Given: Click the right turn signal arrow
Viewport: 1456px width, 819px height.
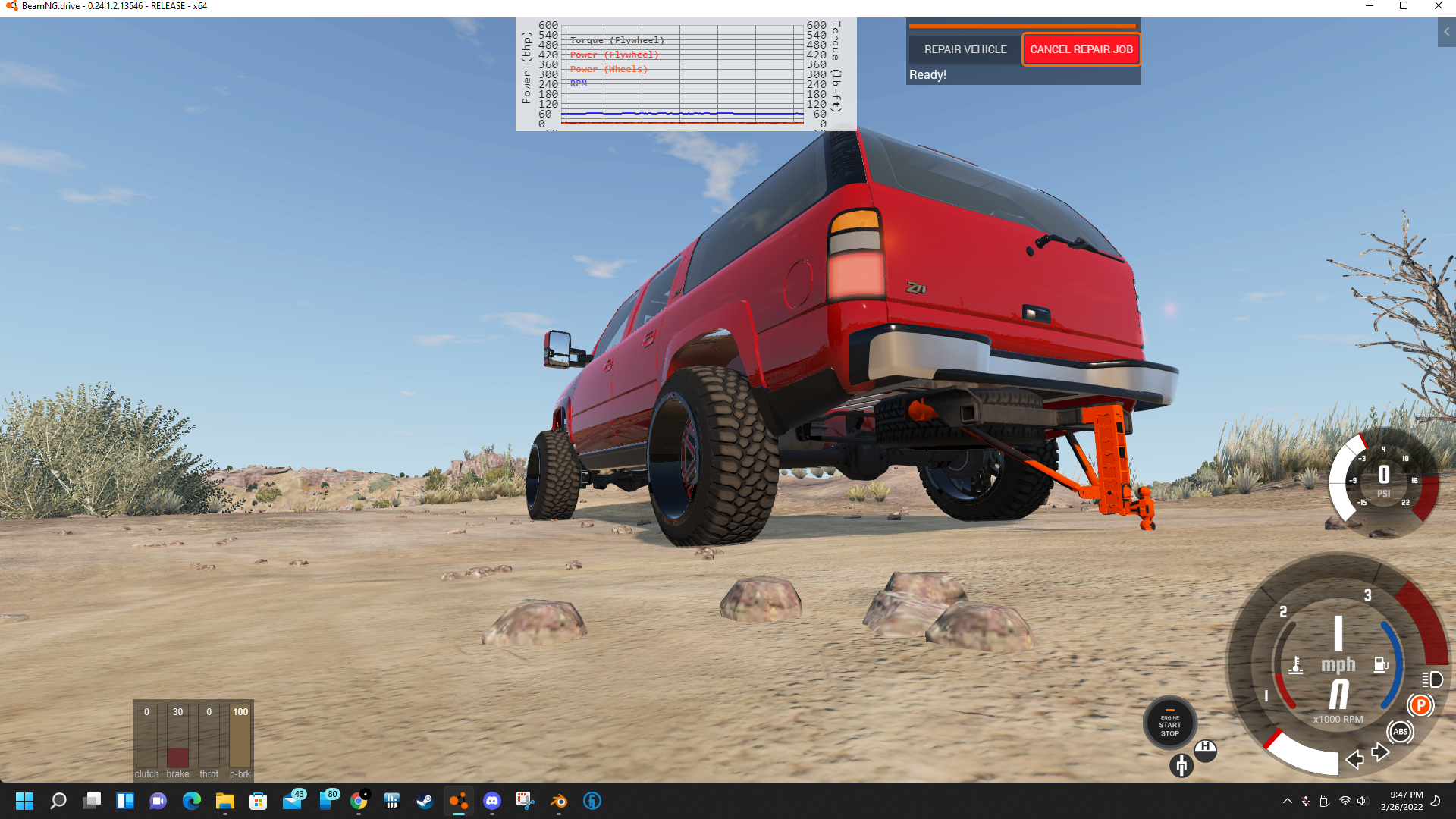Looking at the screenshot, I should [1381, 752].
